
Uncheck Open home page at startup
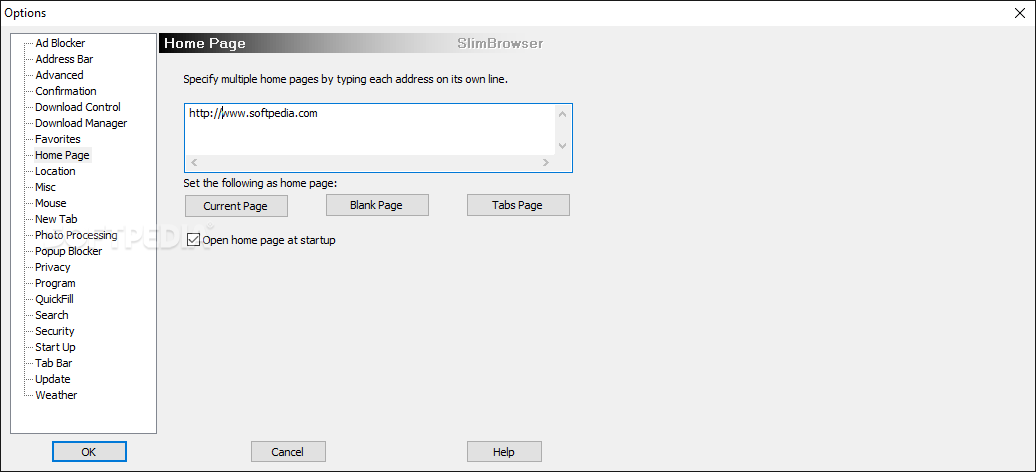194,240
